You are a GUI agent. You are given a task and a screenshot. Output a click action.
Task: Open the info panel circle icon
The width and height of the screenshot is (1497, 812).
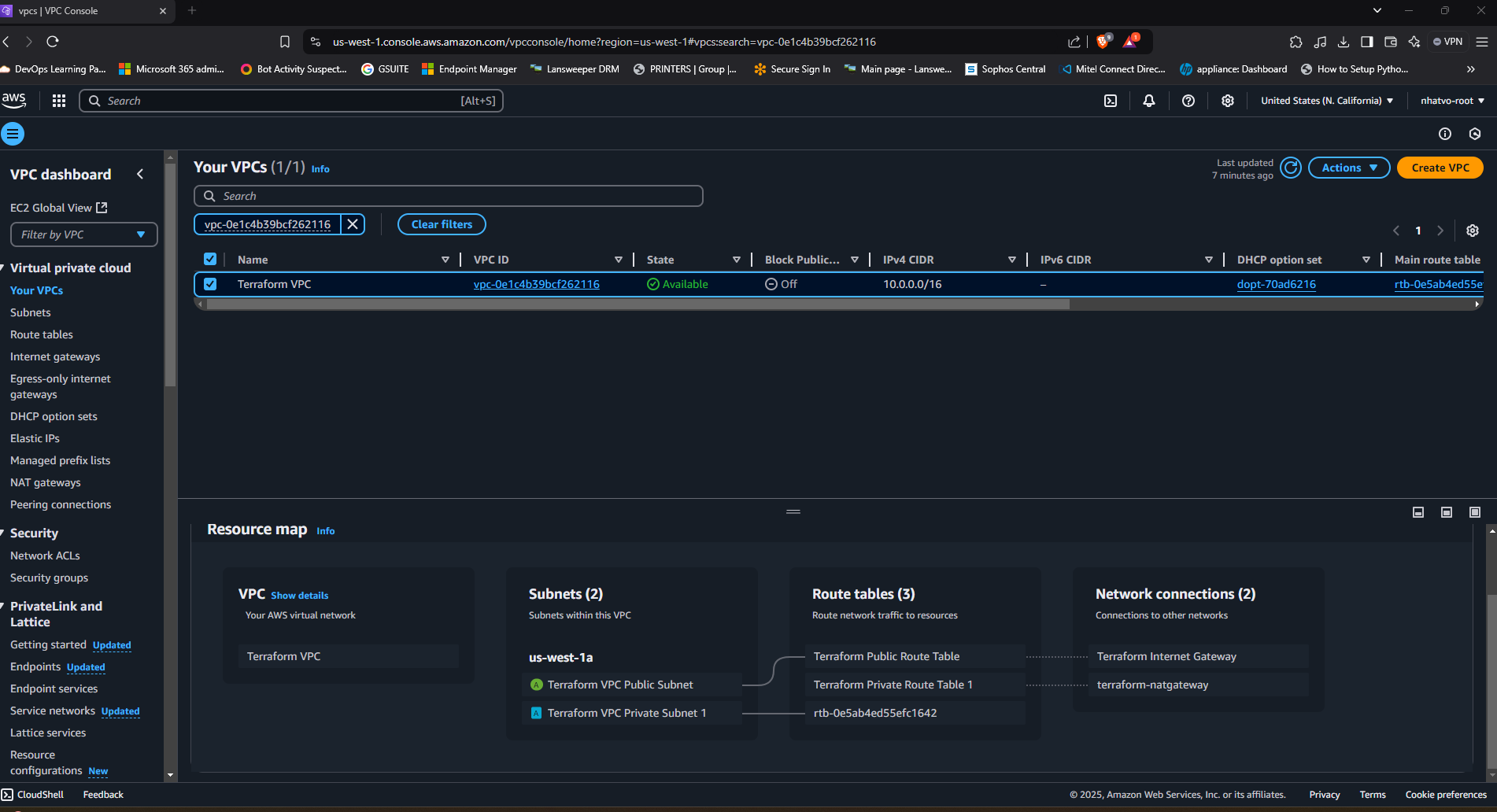tap(1445, 134)
